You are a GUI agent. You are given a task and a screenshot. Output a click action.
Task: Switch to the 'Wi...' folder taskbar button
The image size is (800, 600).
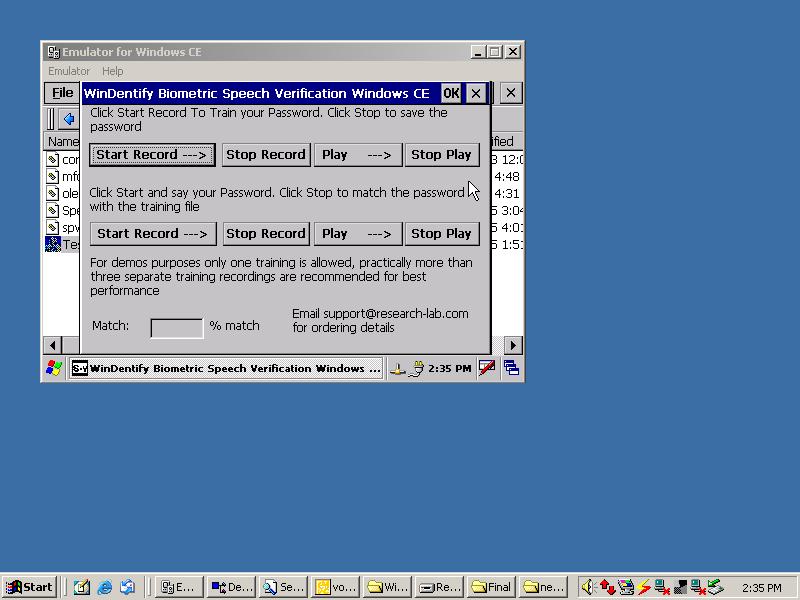(388, 587)
